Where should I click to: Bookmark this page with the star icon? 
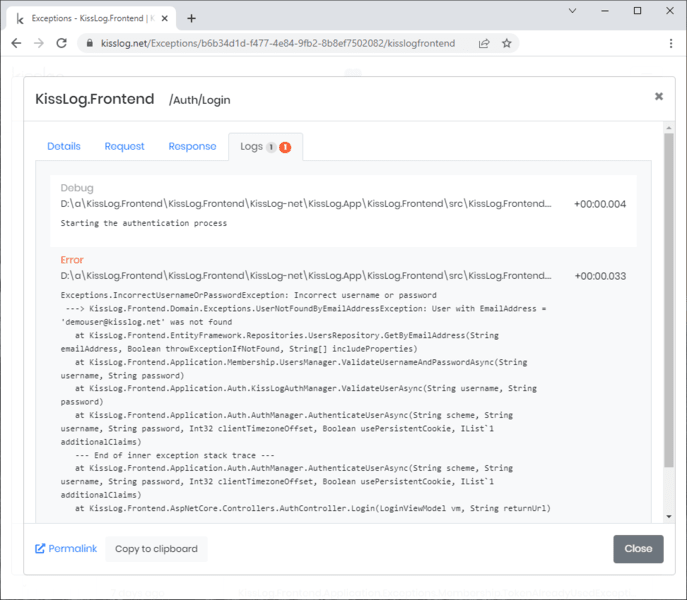(507, 43)
